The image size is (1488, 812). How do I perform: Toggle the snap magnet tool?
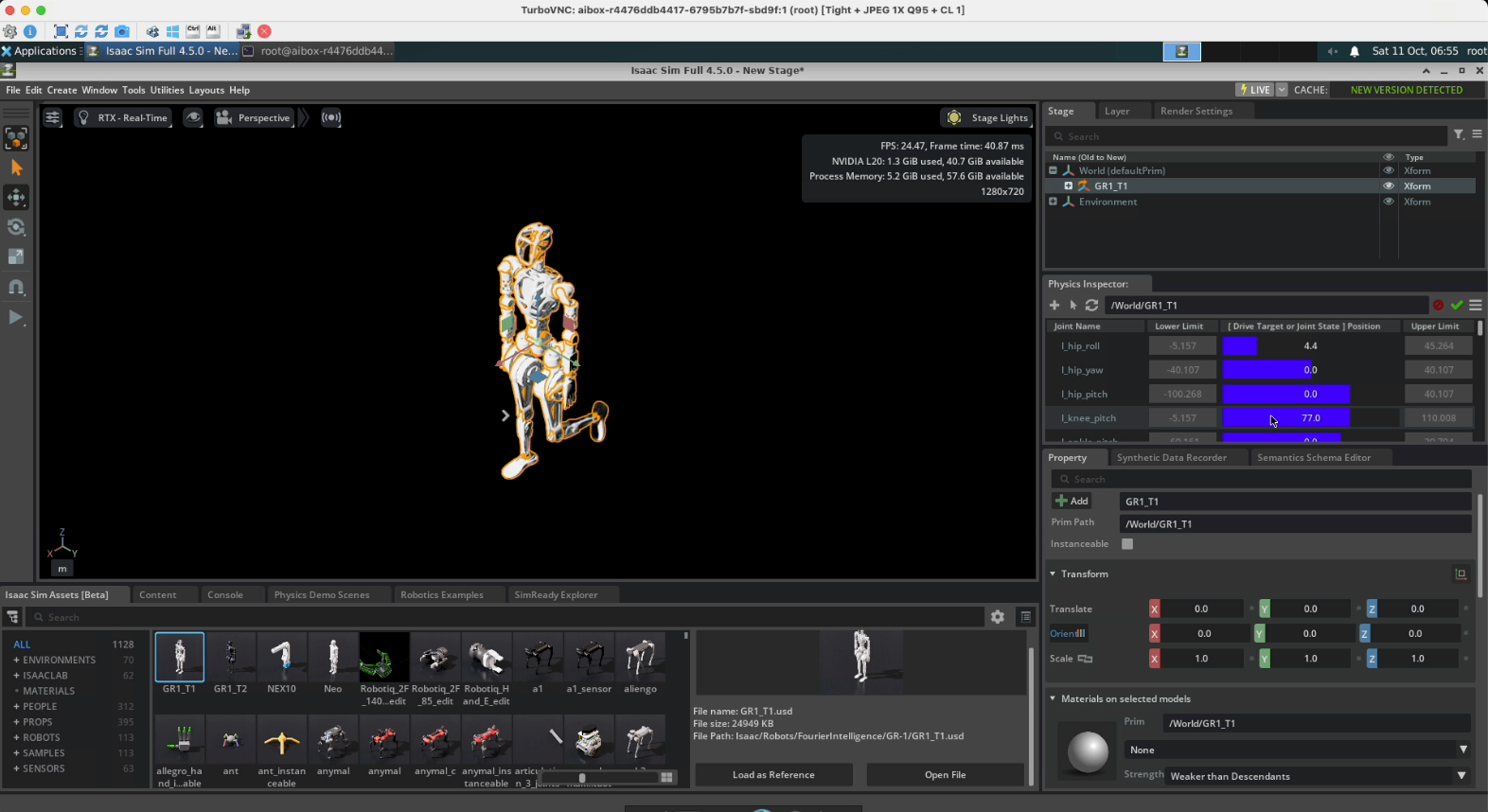coord(16,287)
